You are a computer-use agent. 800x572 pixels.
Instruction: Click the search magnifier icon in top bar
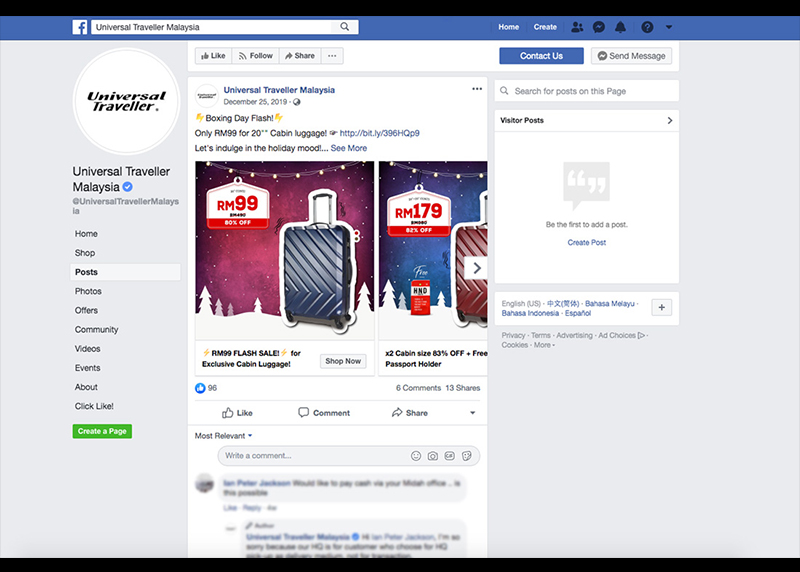(x=346, y=27)
